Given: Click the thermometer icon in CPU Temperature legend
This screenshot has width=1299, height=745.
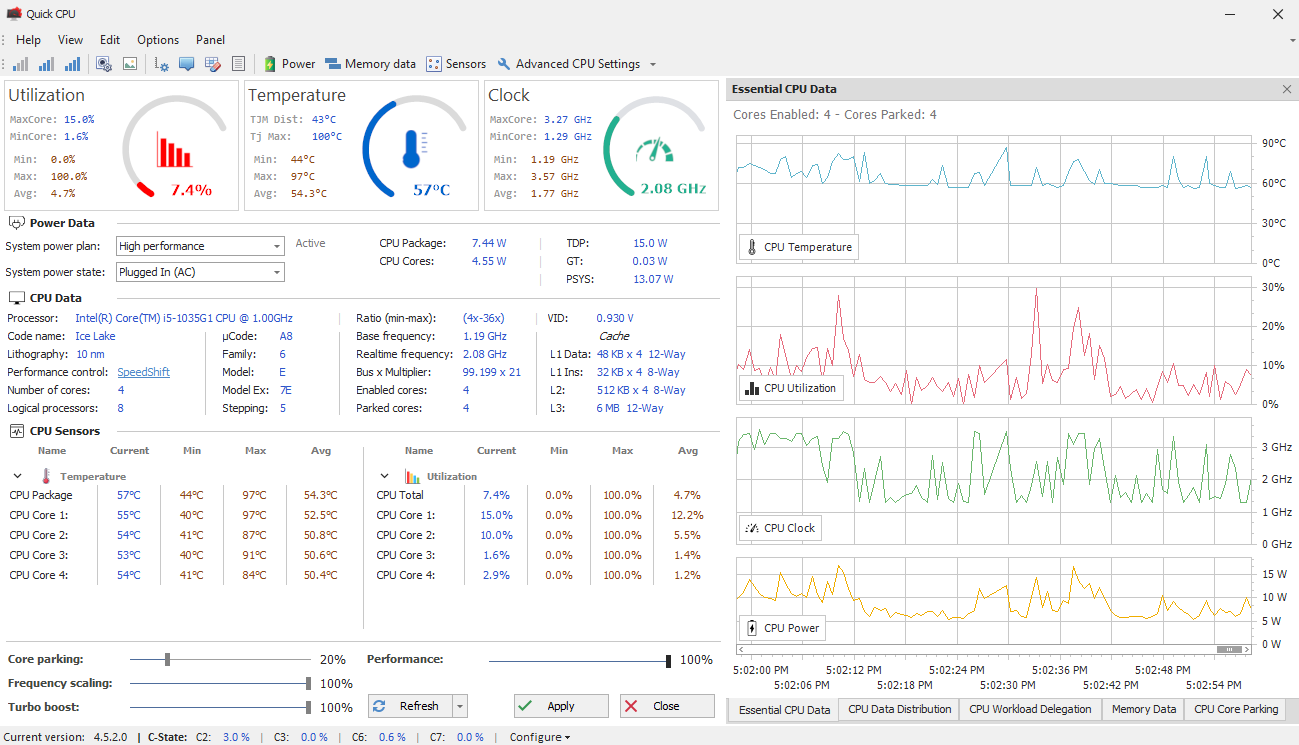Looking at the screenshot, I should [752, 247].
